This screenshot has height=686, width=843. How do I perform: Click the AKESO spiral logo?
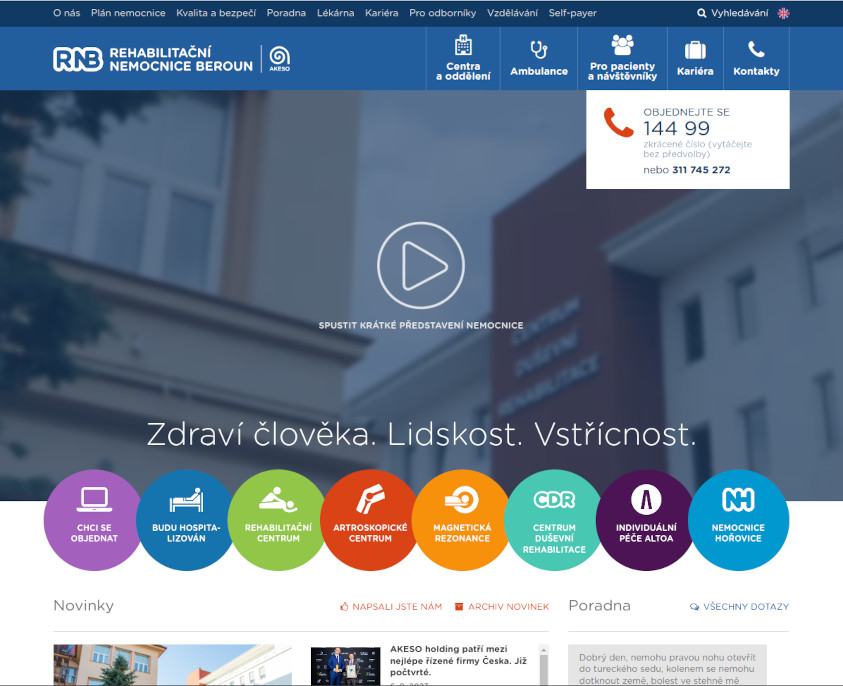click(x=280, y=59)
